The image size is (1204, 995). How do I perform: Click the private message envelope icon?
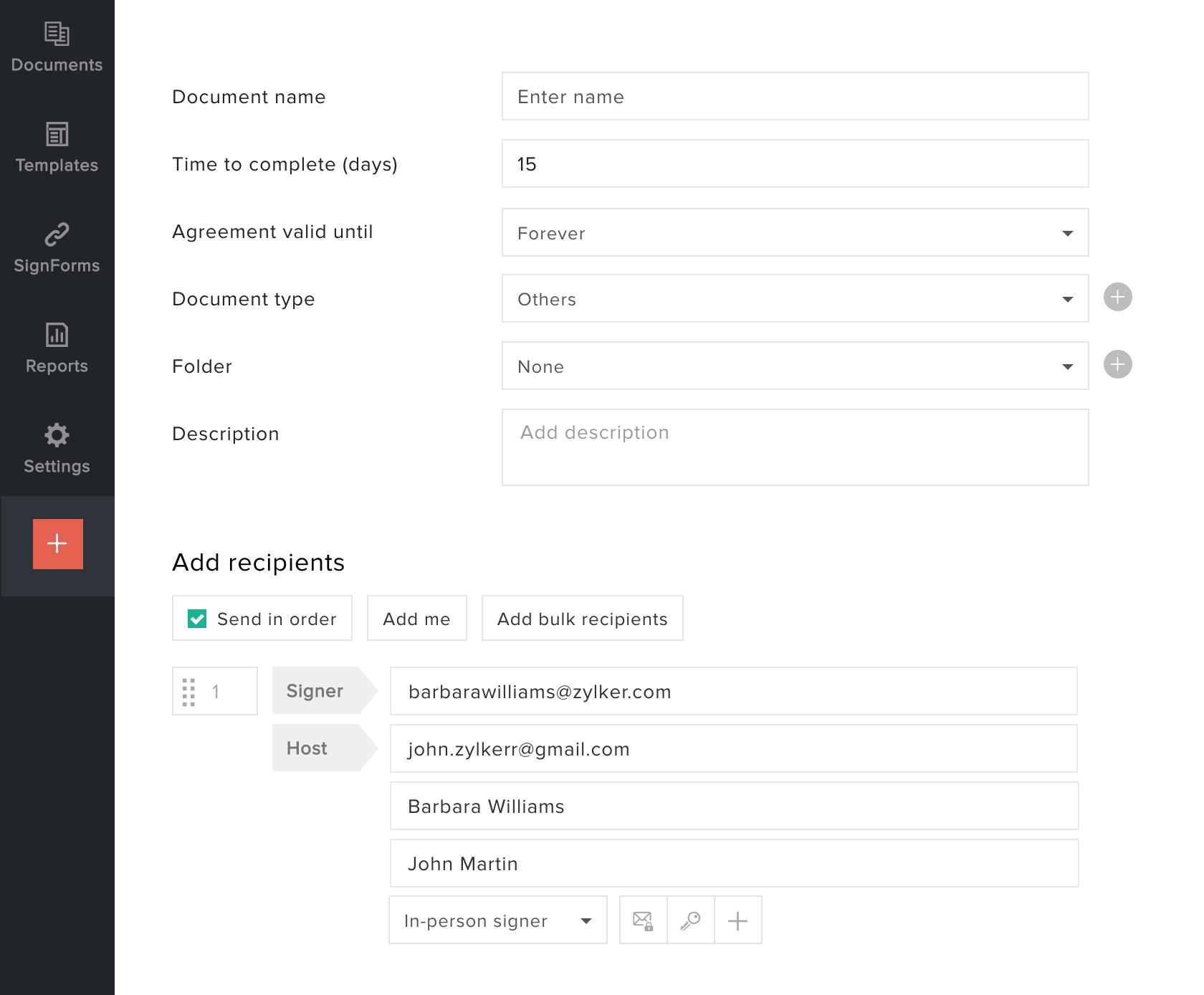click(643, 920)
